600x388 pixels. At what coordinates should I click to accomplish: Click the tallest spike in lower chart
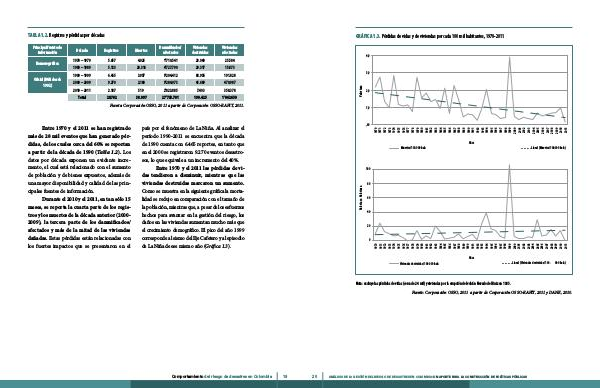coord(509,165)
